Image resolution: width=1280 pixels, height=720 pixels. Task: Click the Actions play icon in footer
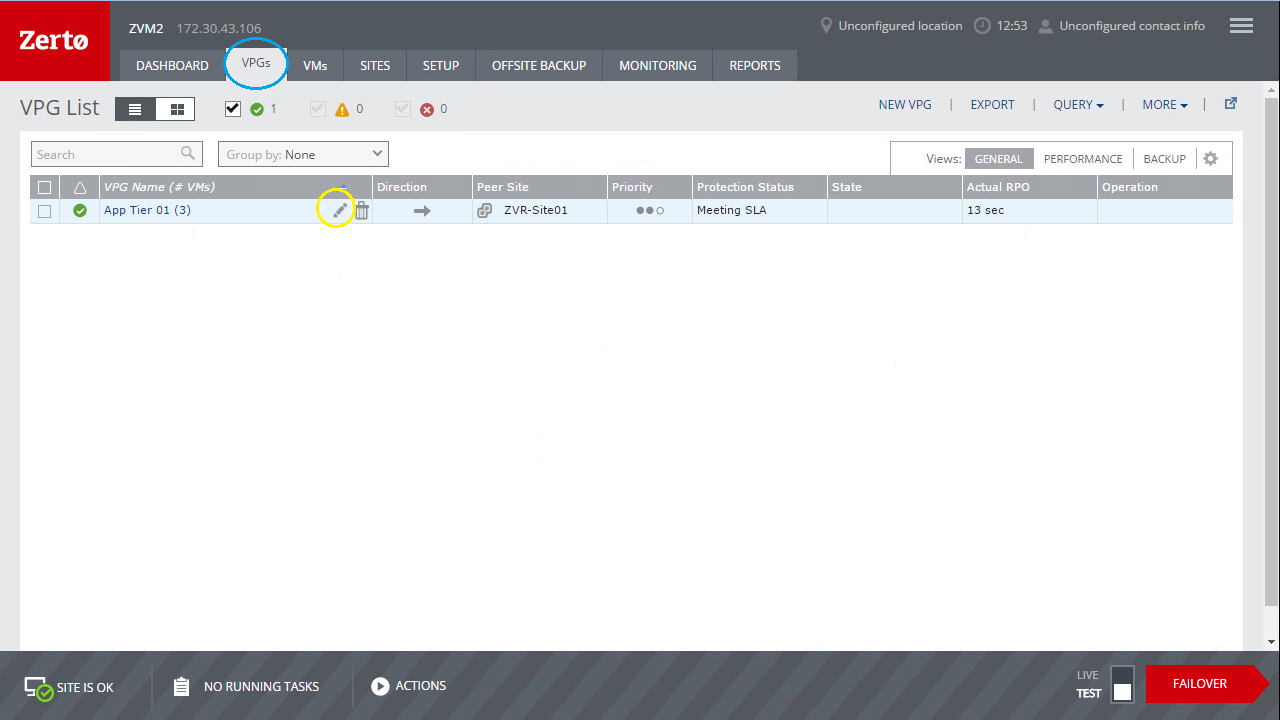point(380,686)
